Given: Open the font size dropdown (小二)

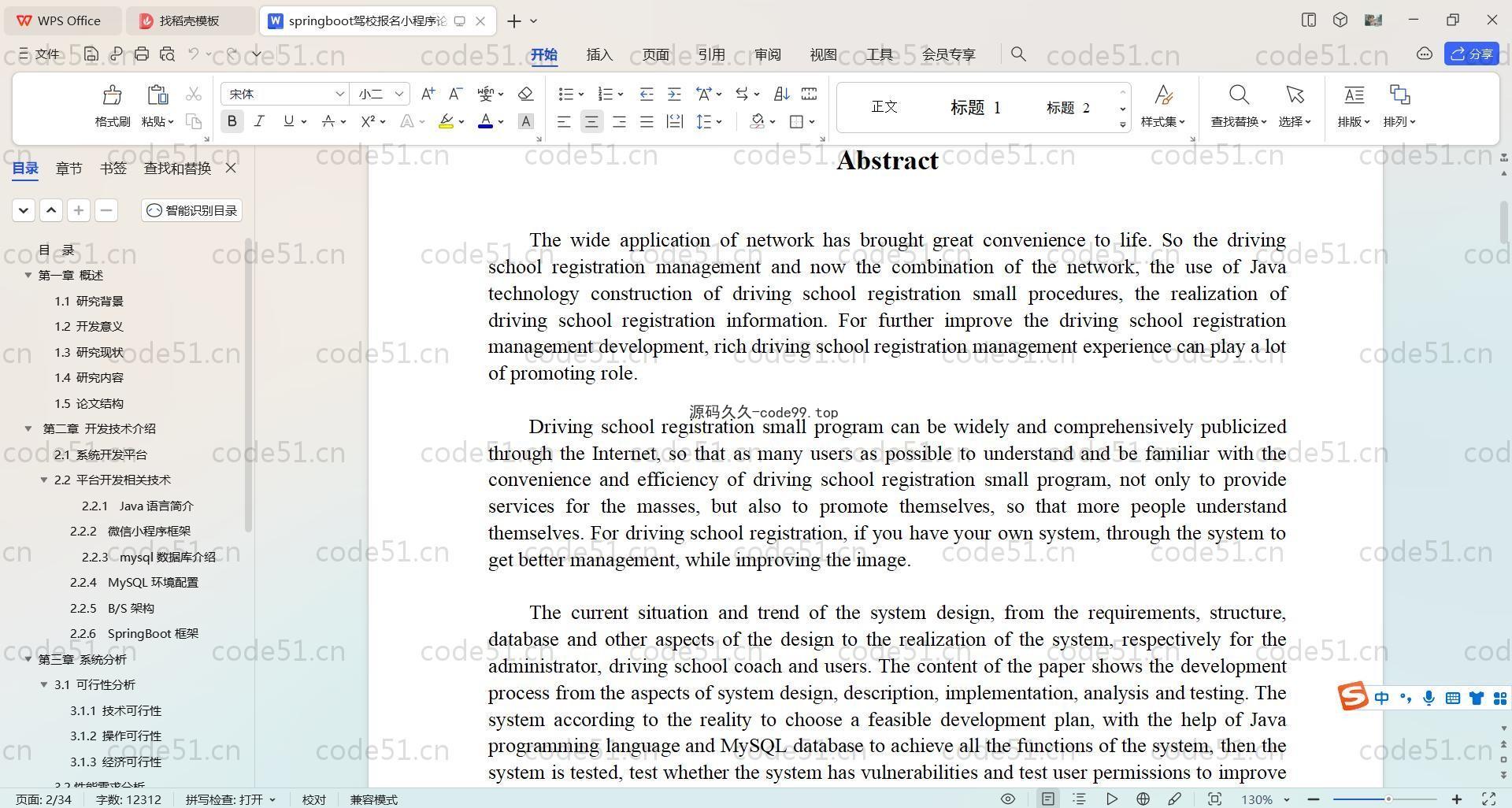Looking at the screenshot, I should (x=399, y=94).
